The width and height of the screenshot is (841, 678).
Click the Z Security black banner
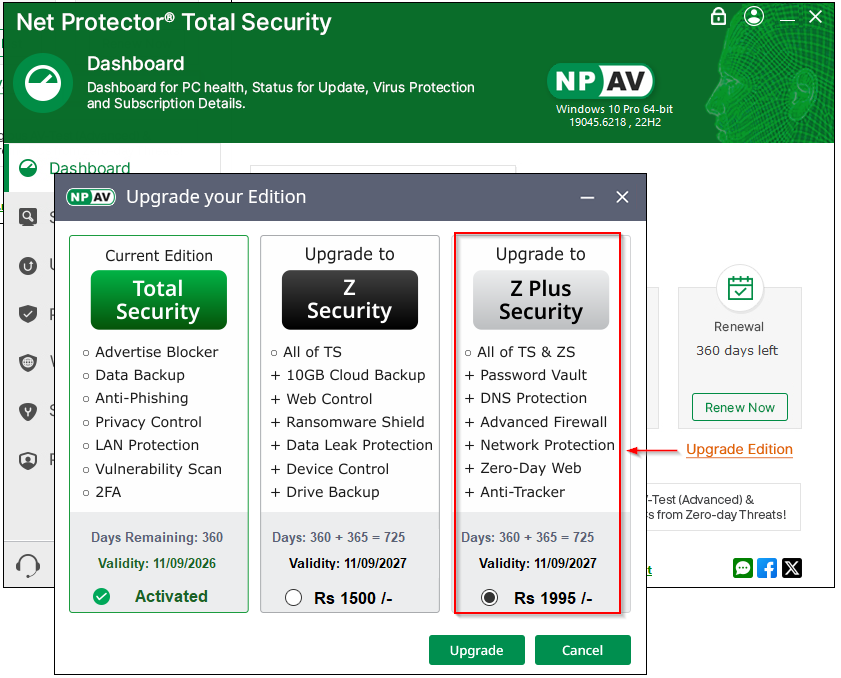click(x=349, y=300)
